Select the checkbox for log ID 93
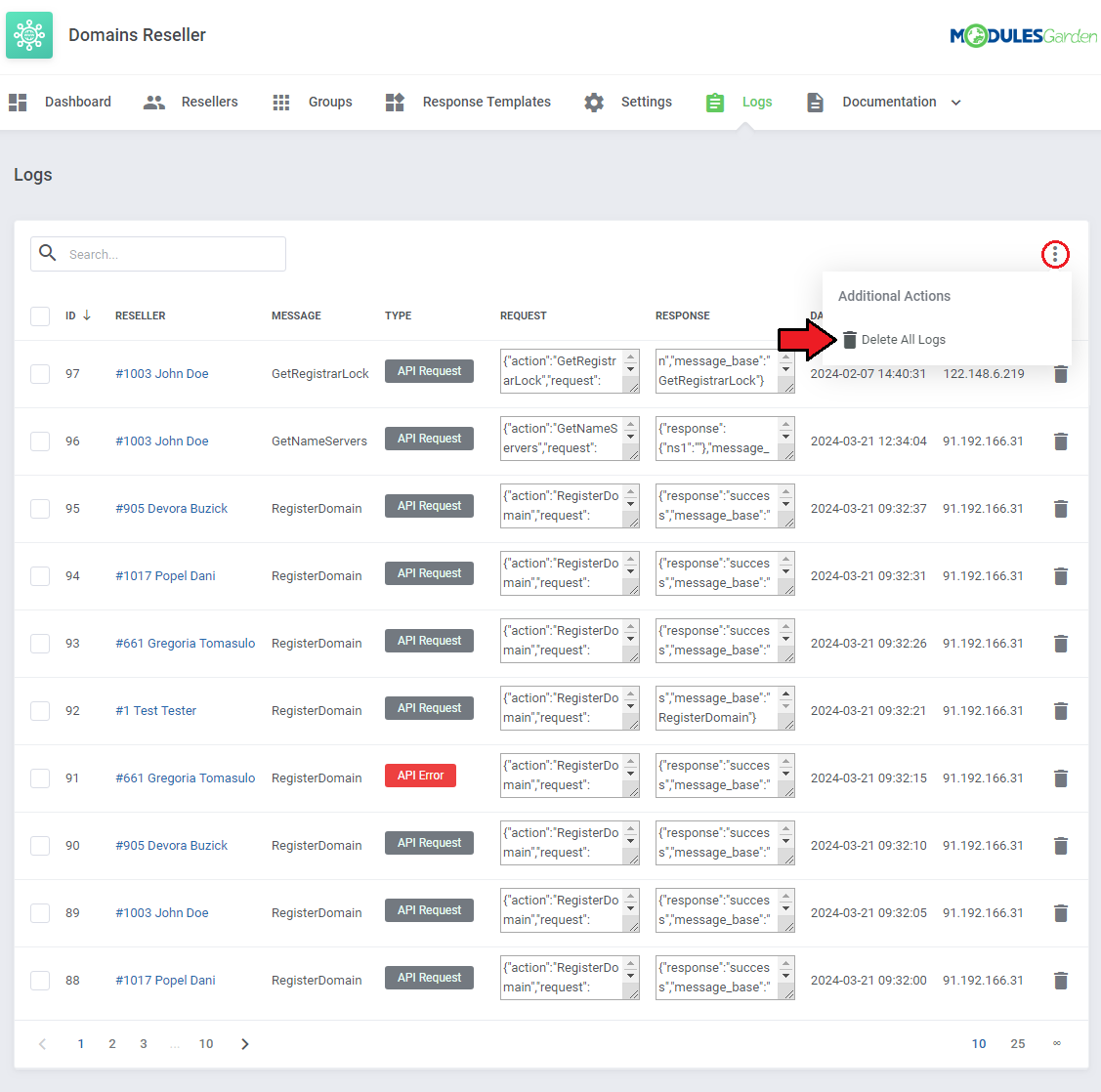Screen dimensions: 1101x1092 pos(40,644)
